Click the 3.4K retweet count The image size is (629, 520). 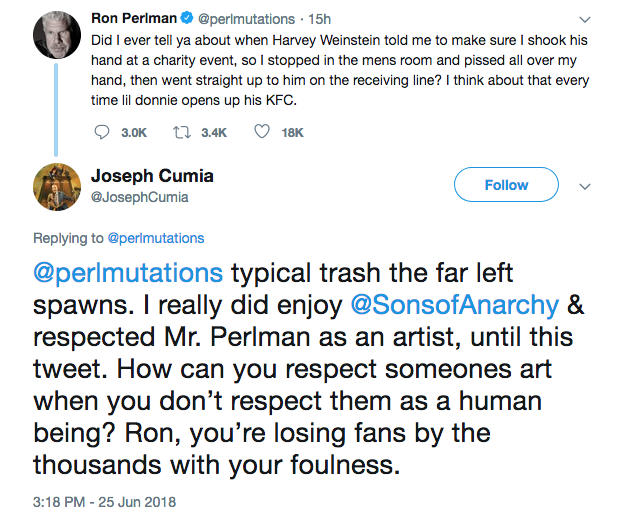[x=213, y=132]
